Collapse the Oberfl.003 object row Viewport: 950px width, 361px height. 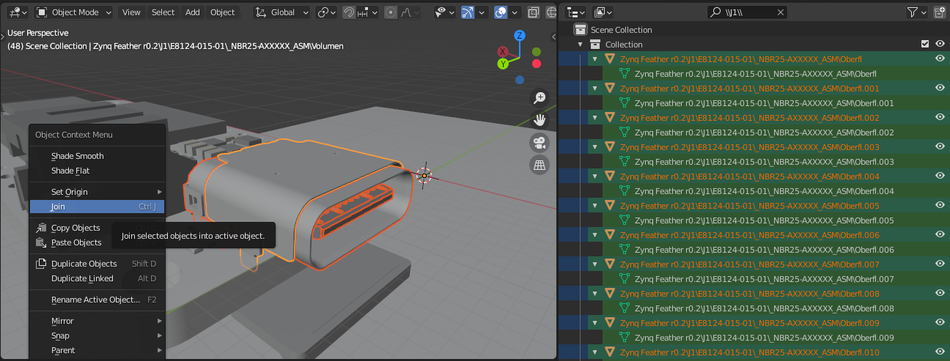coord(595,147)
